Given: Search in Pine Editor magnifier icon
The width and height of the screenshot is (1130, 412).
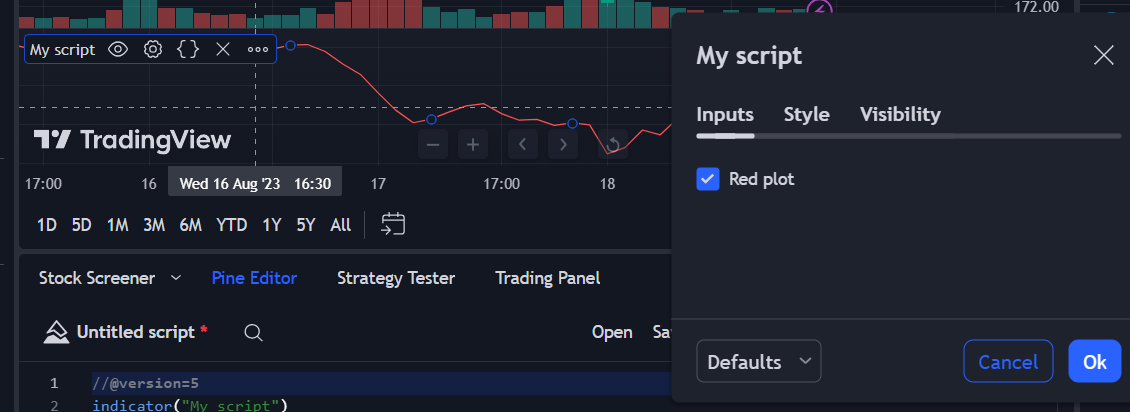Looking at the screenshot, I should (253, 332).
